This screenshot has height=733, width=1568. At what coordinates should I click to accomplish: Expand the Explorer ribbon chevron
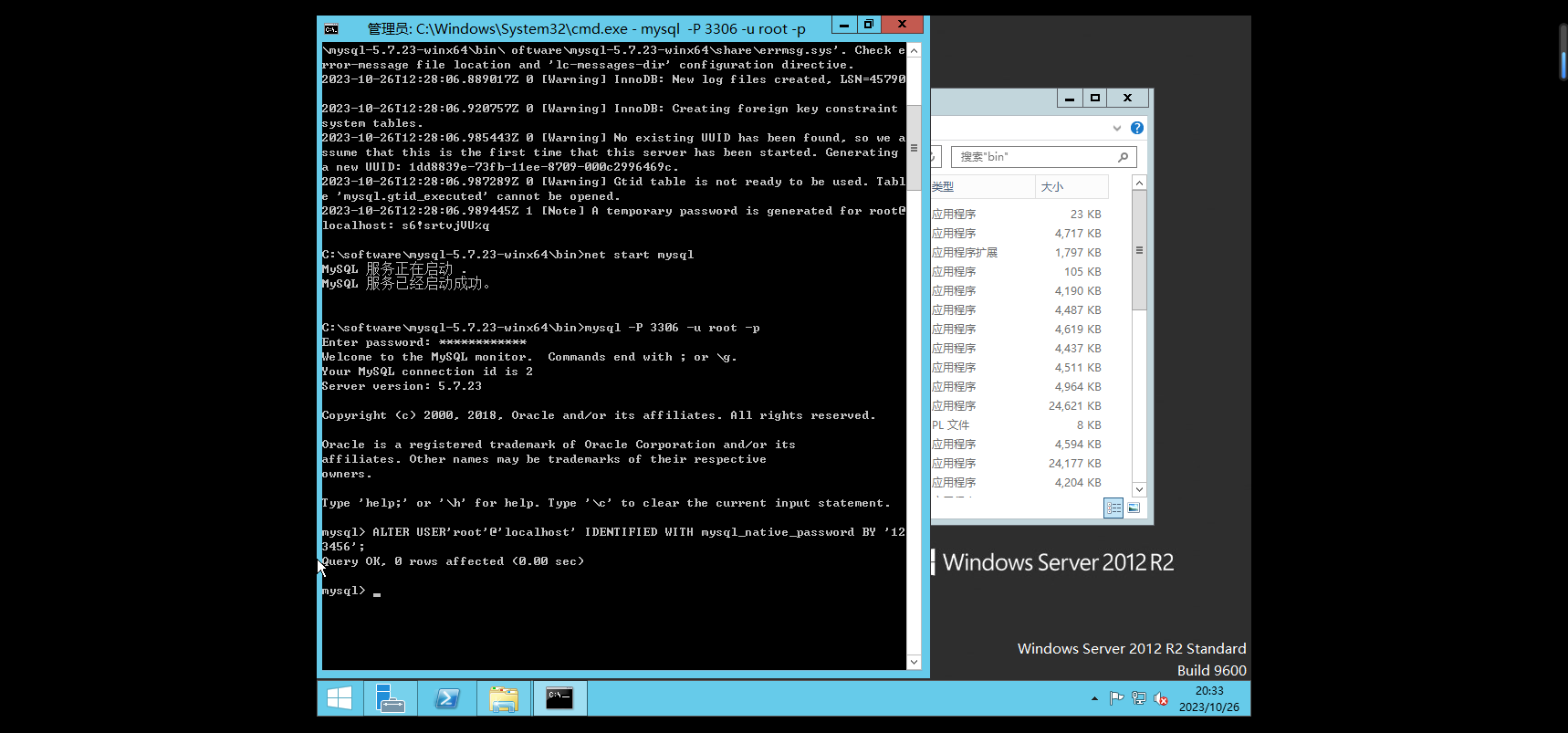click(1117, 128)
